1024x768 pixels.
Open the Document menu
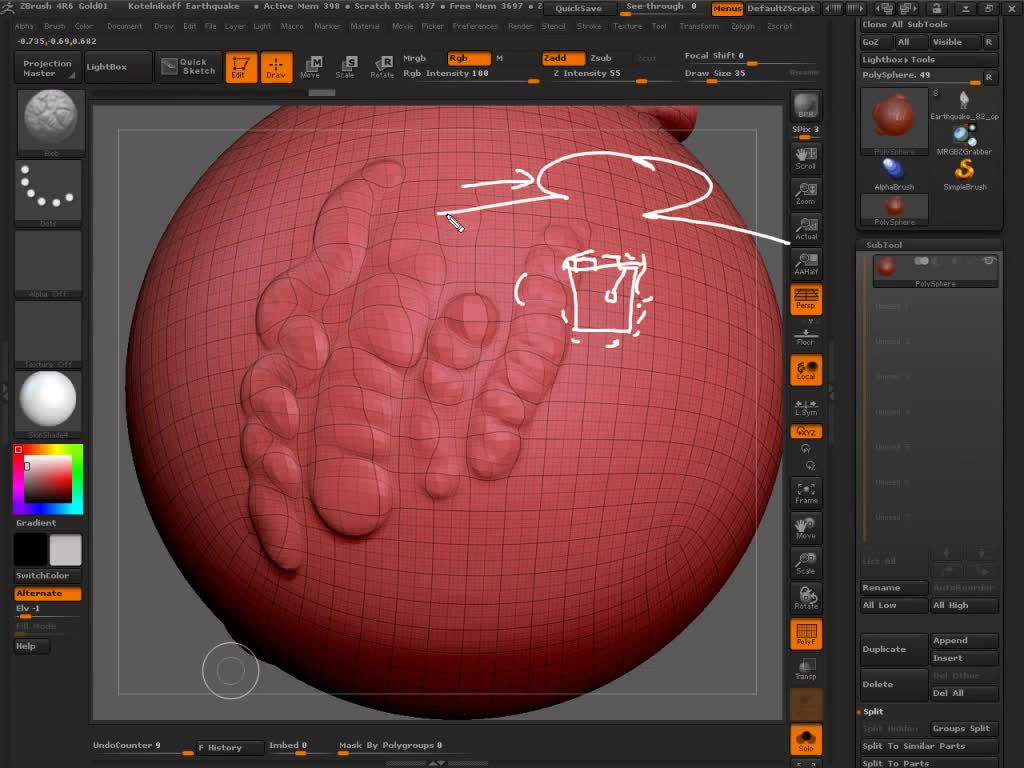[124, 26]
